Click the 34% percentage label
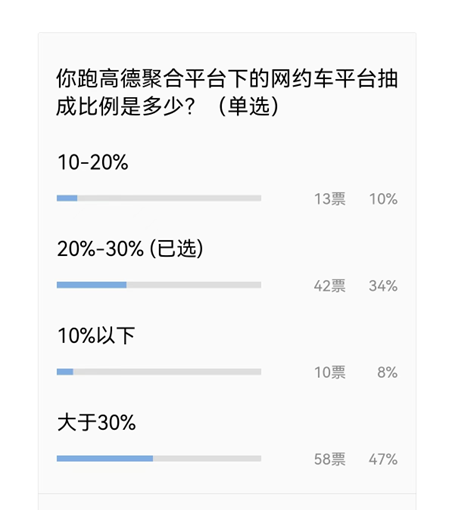The width and height of the screenshot is (454, 510). 383,286
